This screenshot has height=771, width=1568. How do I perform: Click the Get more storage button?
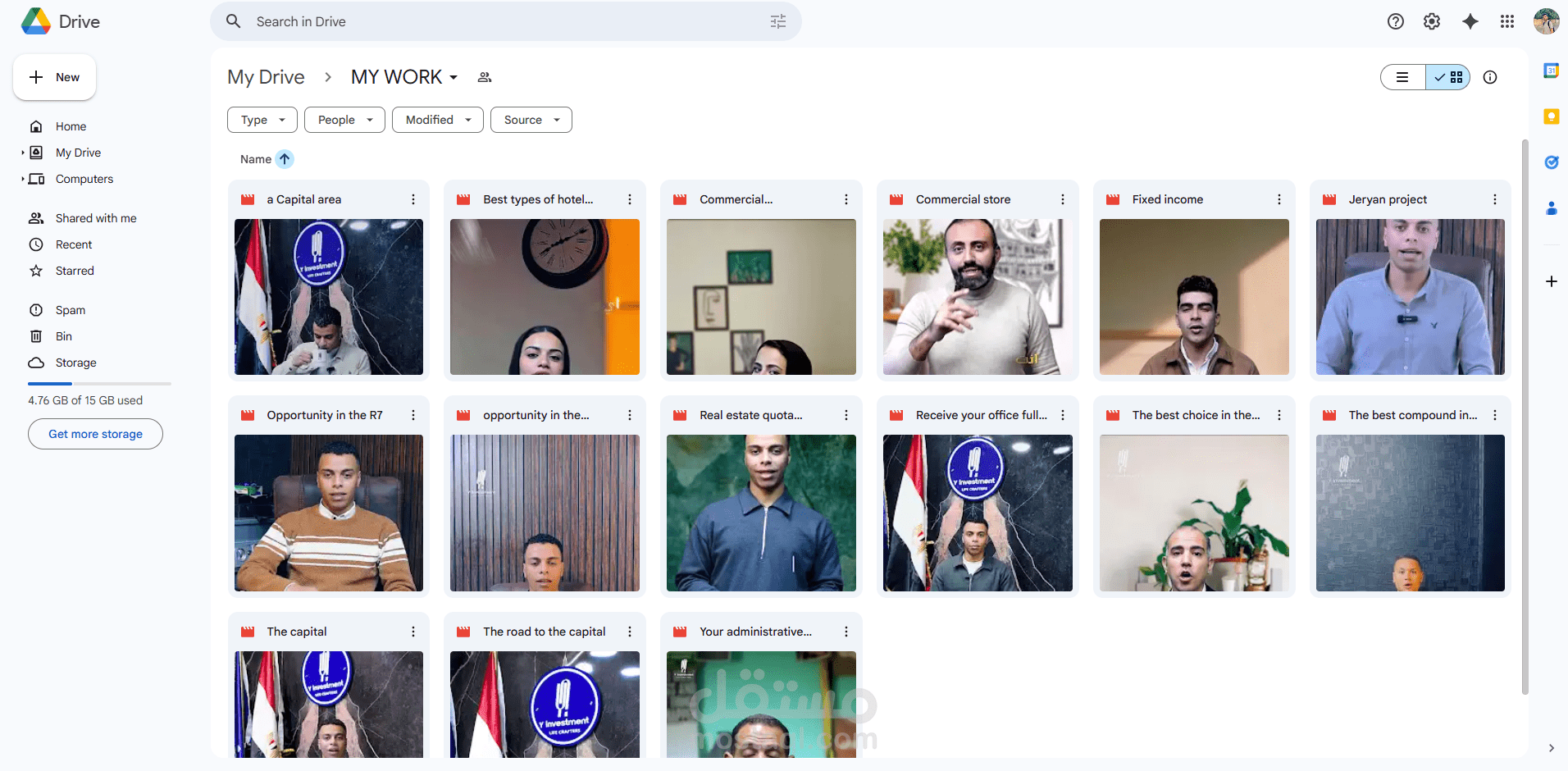(x=94, y=434)
